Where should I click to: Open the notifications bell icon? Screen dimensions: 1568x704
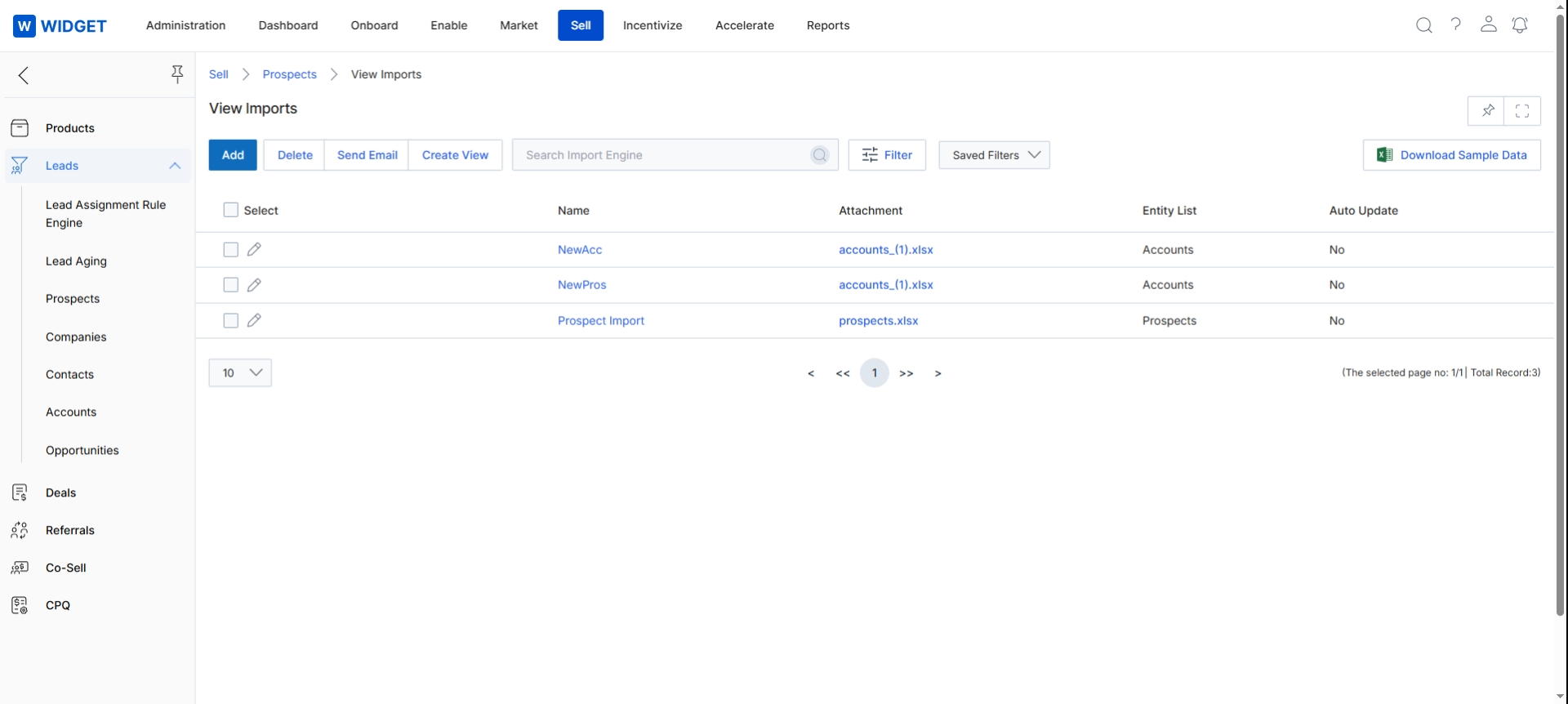point(1520,25)
